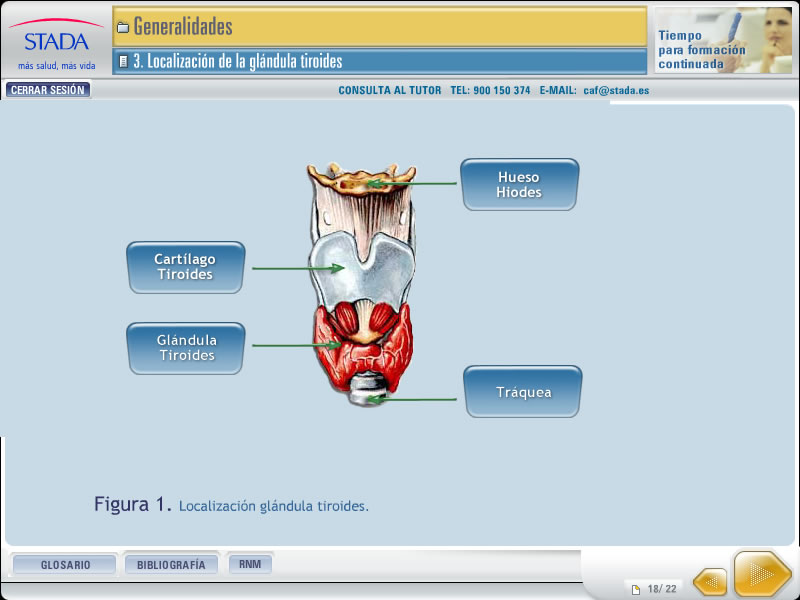Screen dimensions: 800x600
Task: Click the CERRAR SESIÓN button
Action: tap(48, 90)
